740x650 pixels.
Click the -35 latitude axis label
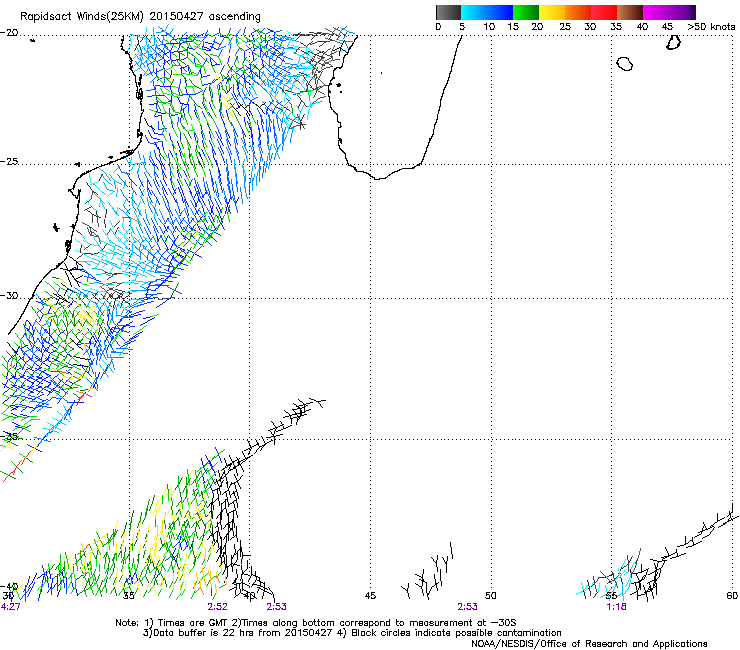[9, 437]
